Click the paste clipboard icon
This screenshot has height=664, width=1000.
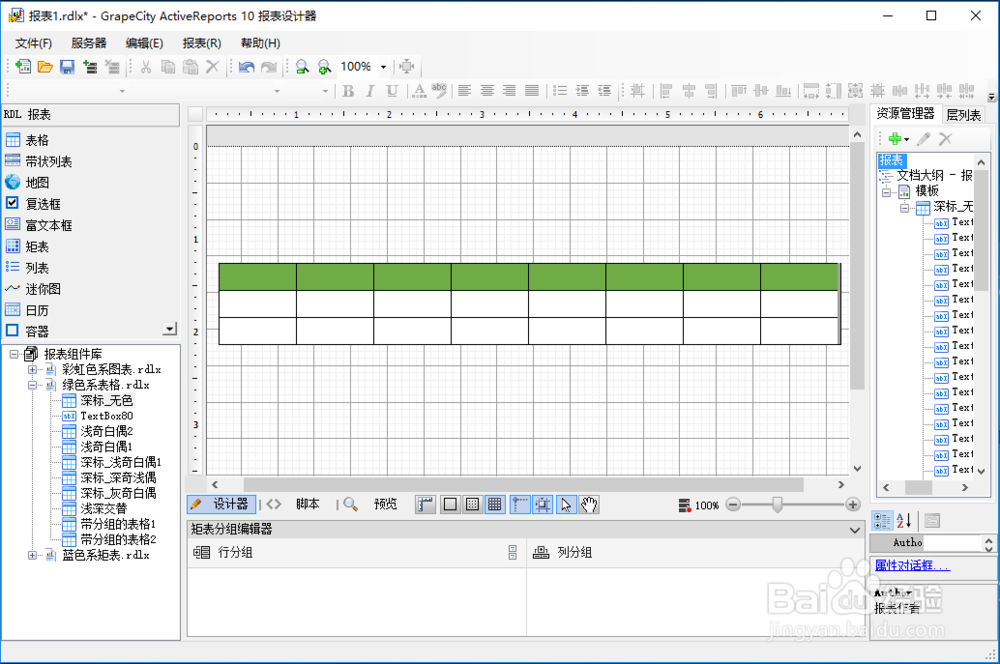190,66
